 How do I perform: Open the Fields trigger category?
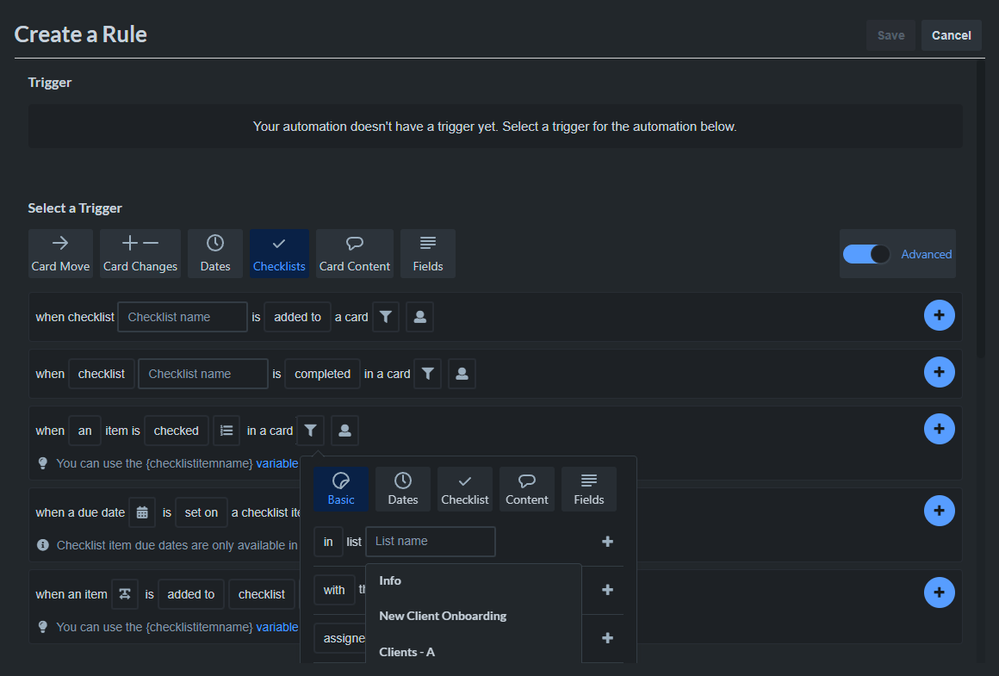coord(427,253)
